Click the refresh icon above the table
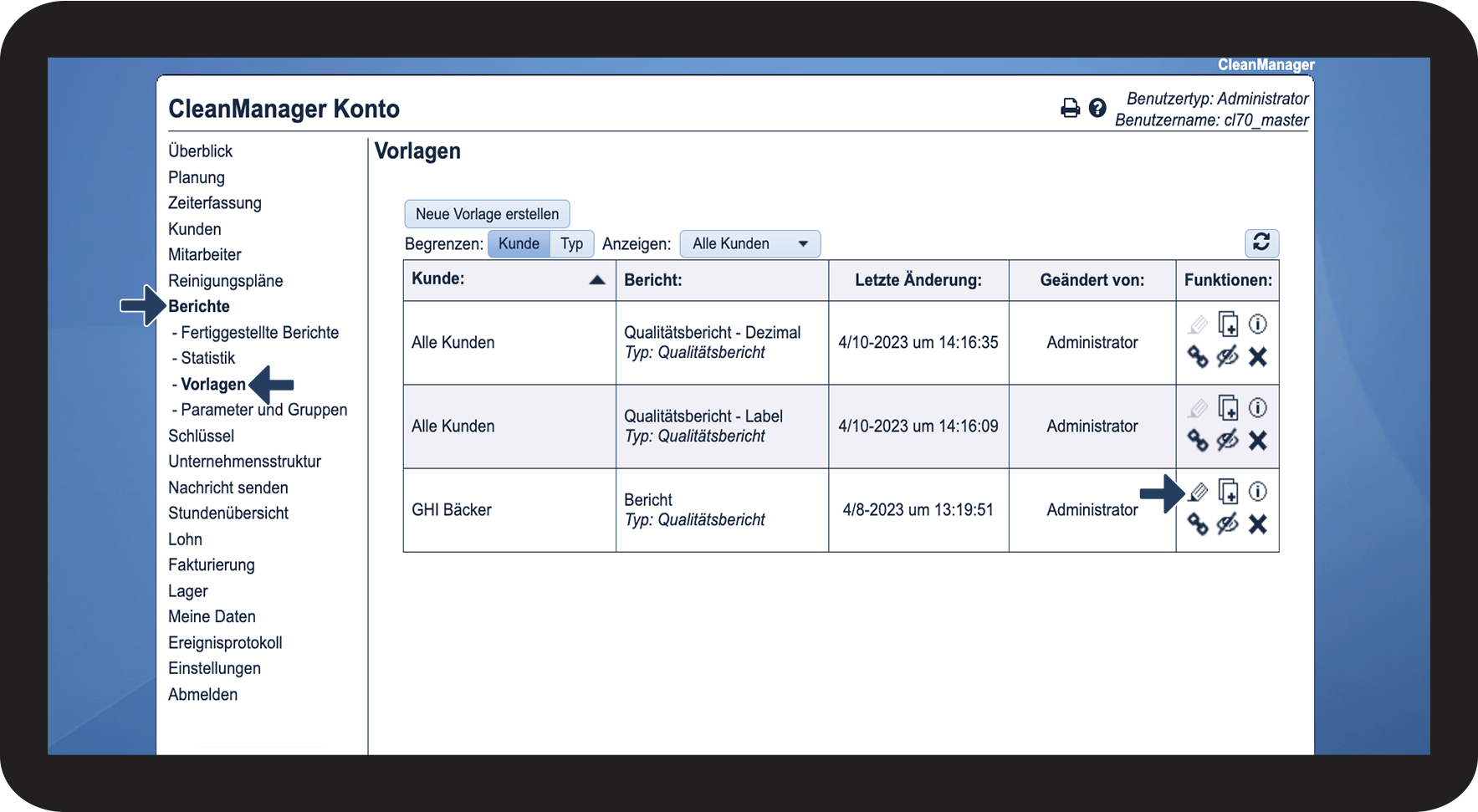 [1261, 243]
